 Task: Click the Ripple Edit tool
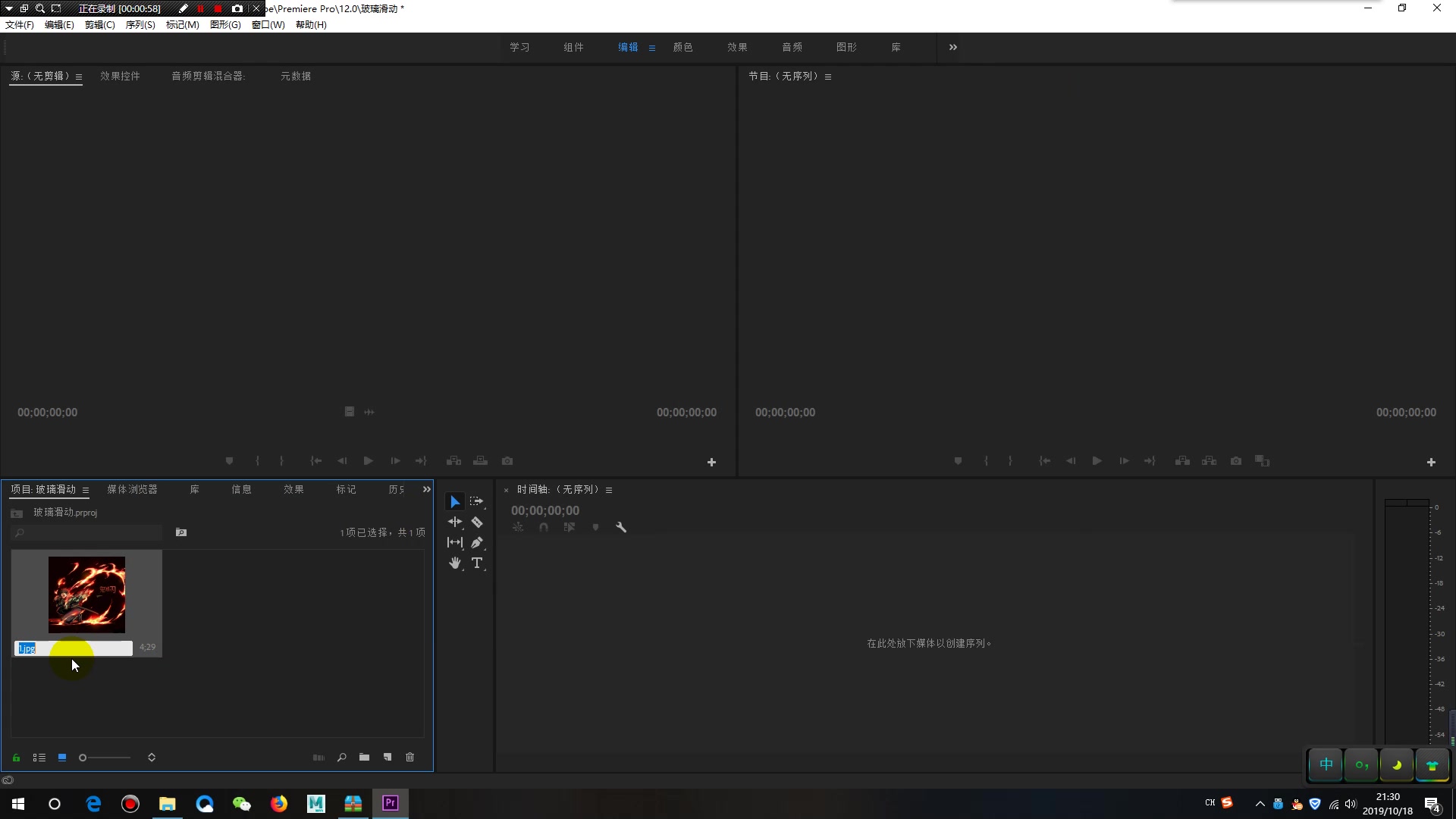(455, 522)
